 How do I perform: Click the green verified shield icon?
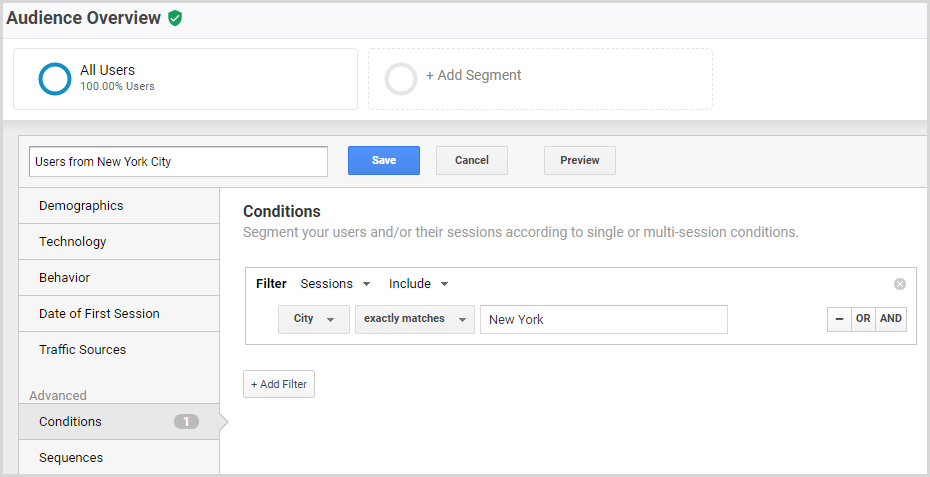174,18
